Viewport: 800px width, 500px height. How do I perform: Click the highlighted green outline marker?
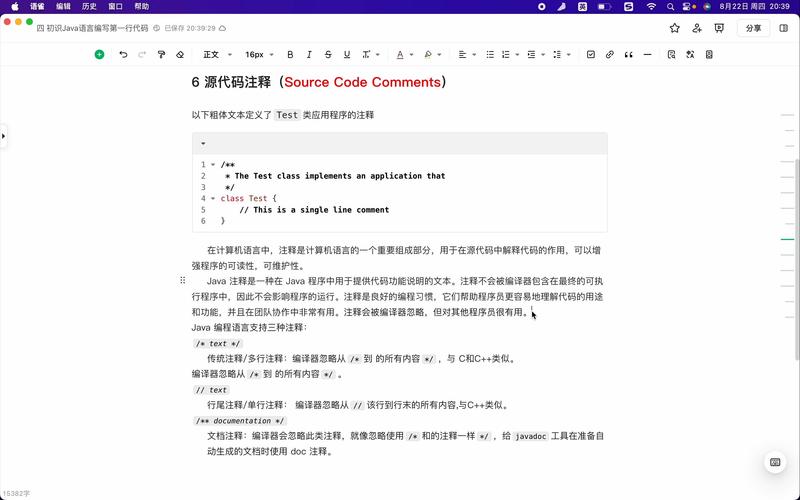[787, 239]
